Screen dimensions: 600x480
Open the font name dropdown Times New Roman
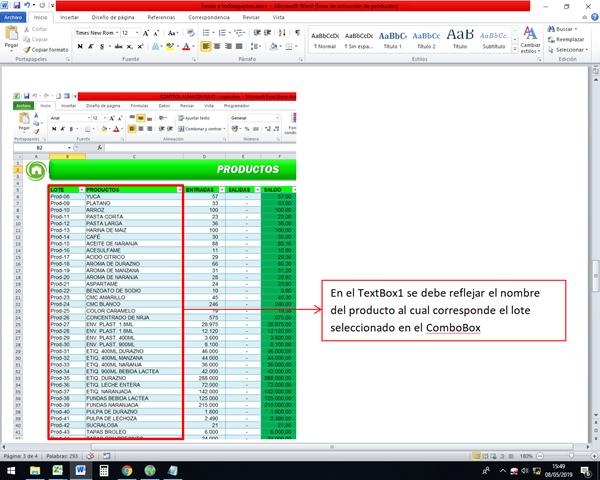coord(117,33)
